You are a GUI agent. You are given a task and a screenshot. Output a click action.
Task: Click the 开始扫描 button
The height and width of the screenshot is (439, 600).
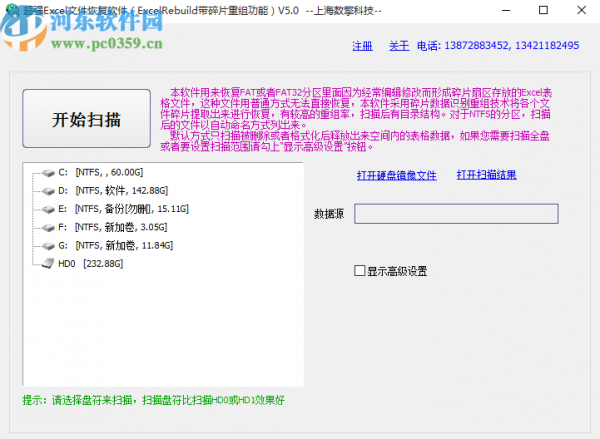pos(86,119)
